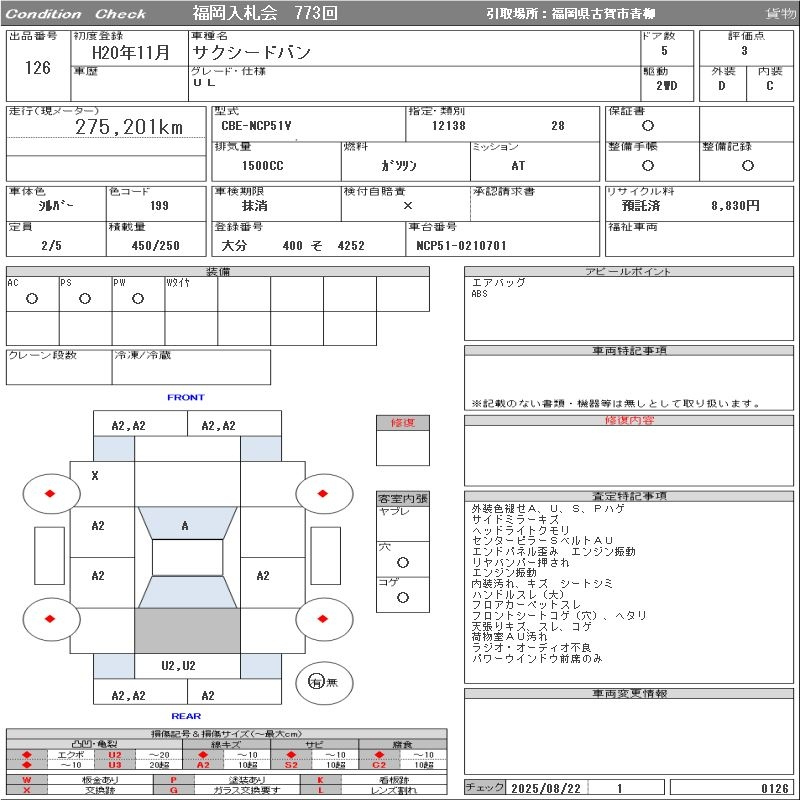
Task: Click the overall grade 3 under 評価点
Action: coord(744,51)
